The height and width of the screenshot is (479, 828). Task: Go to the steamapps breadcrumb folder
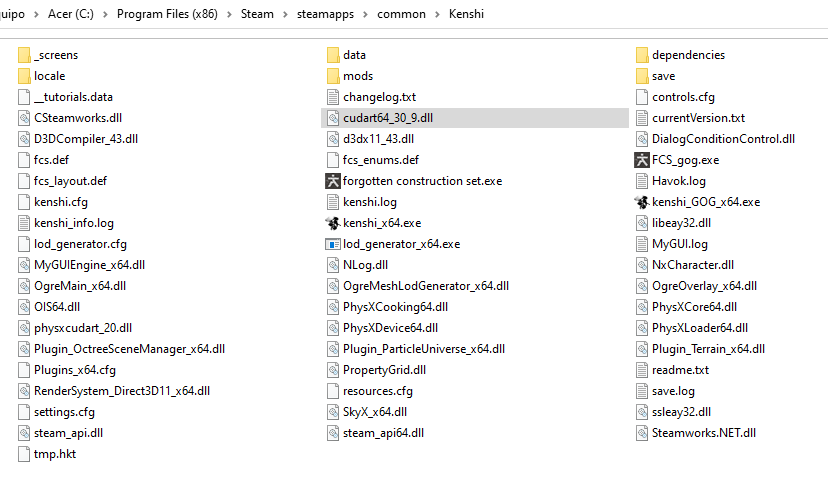pos(325,14)
